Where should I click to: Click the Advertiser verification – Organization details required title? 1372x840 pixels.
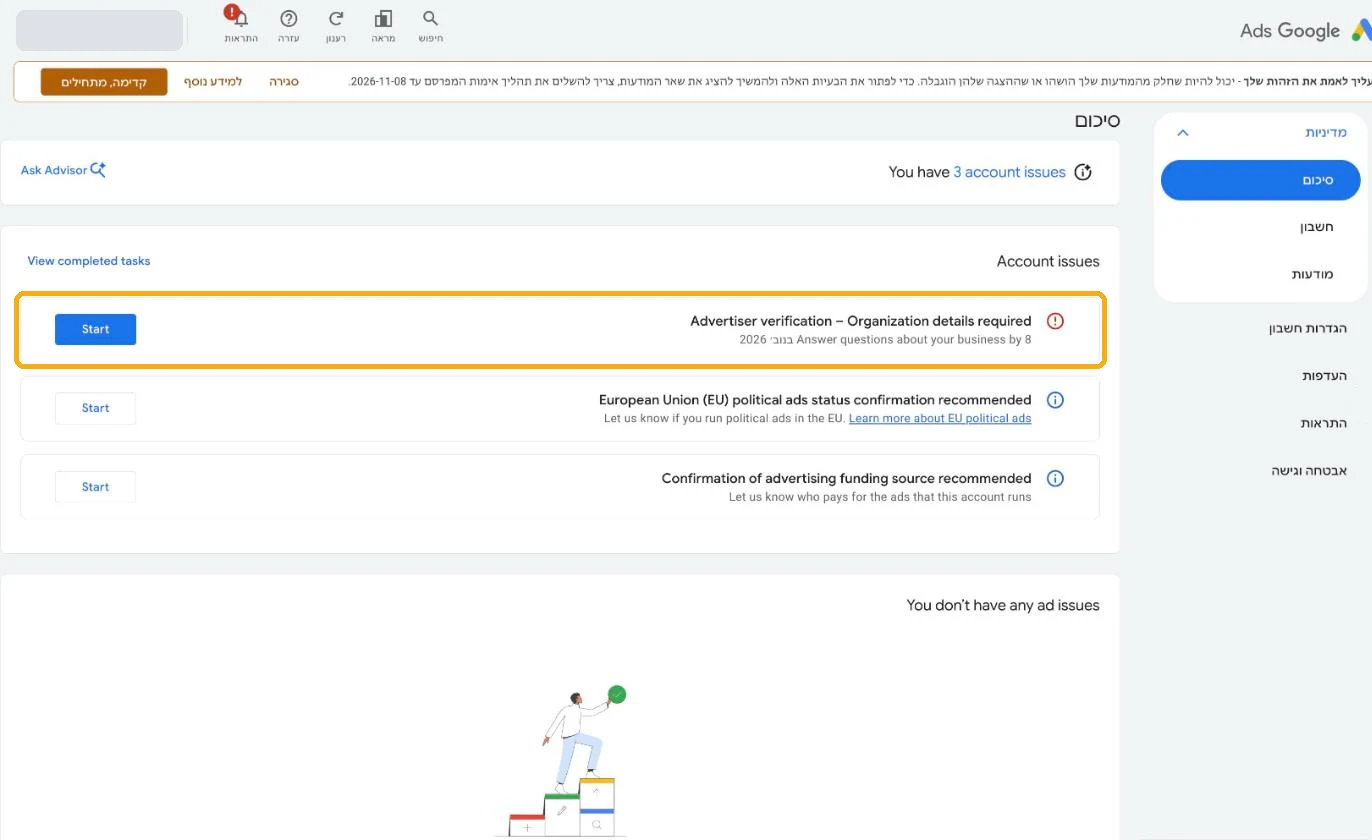pyautogui.click(x=861, y=321)
